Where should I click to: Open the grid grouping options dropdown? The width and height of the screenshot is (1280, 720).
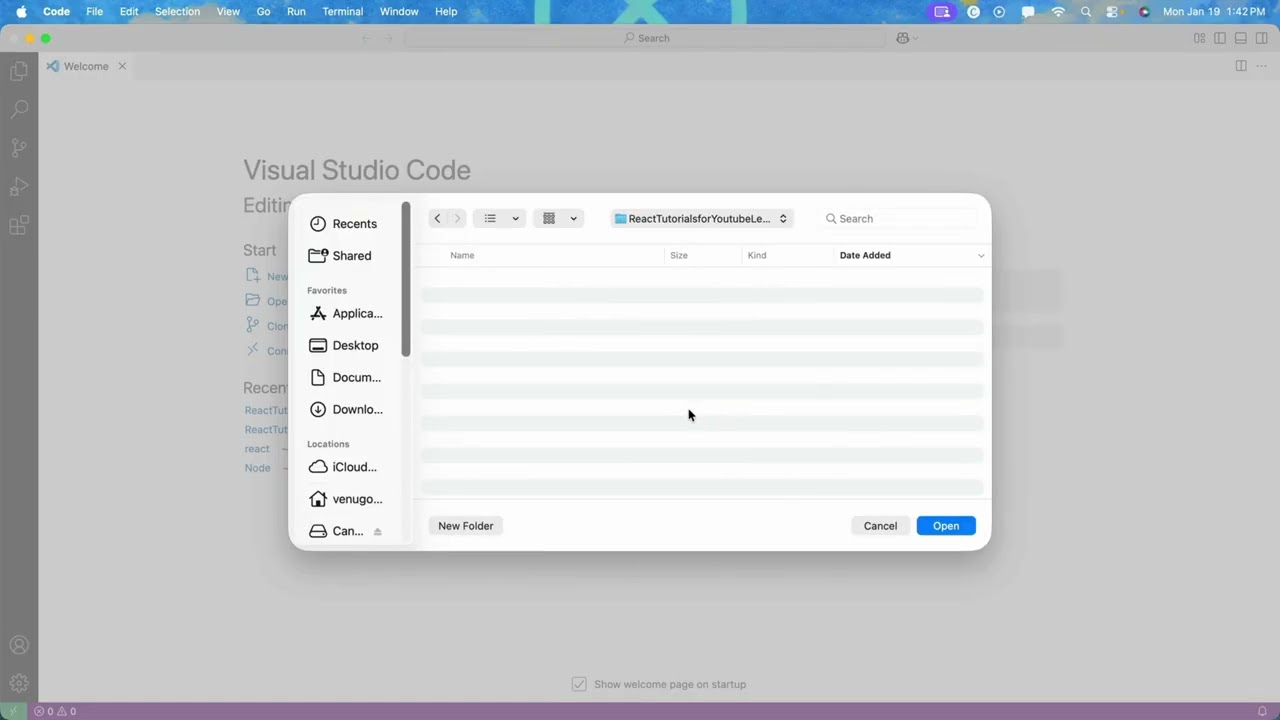coord(559,218)
